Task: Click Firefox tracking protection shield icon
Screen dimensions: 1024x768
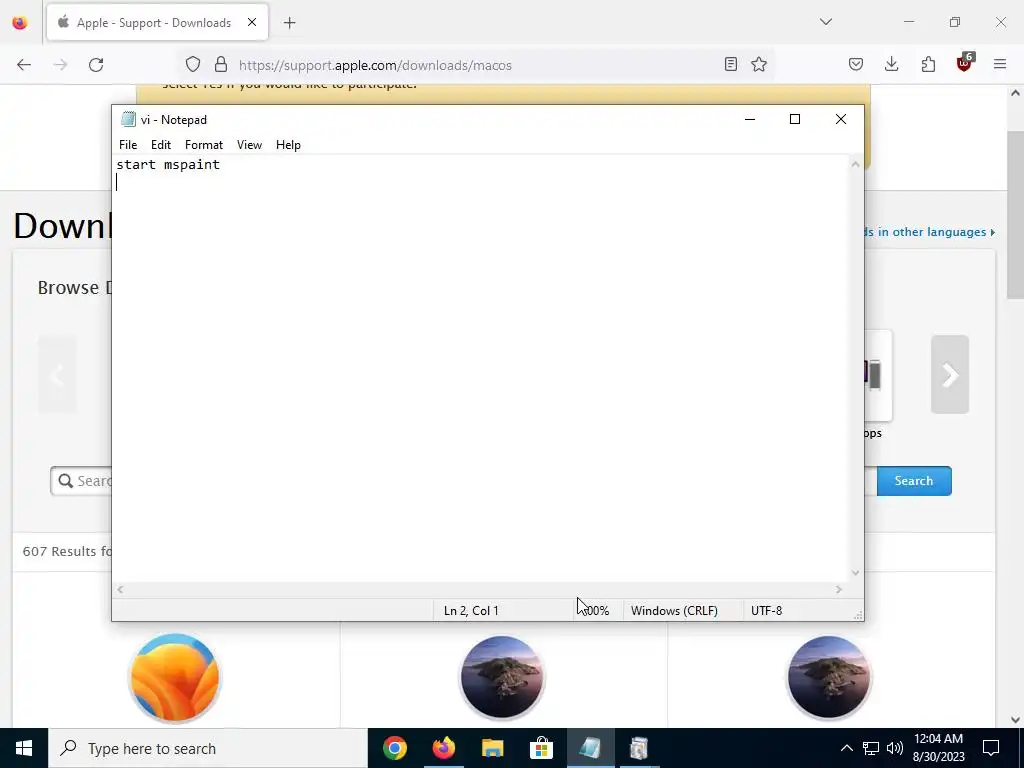Action: [193, 65]
